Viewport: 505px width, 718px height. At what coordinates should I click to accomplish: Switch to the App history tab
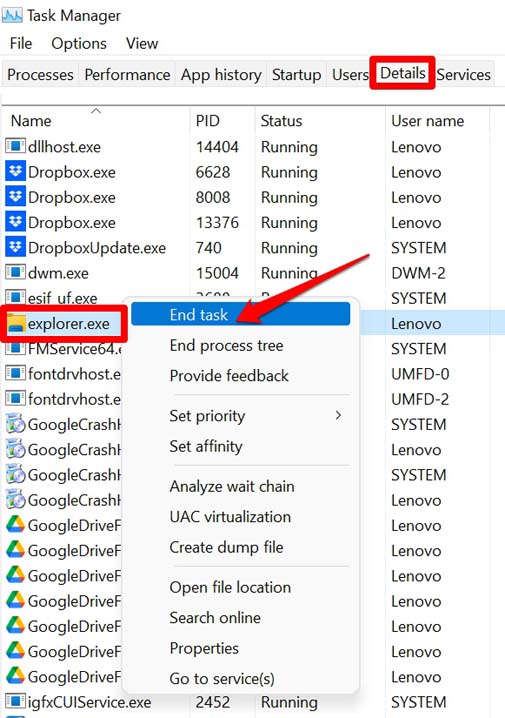(221, 75)
